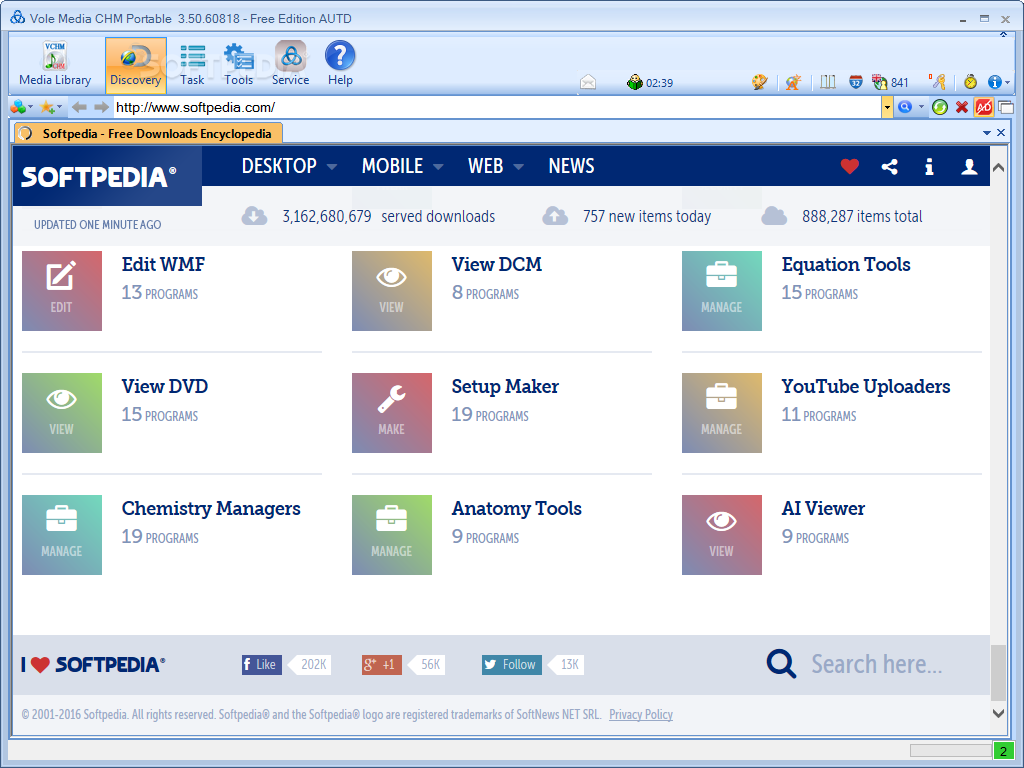Click the Facebook Like button
The width and height of the screenshot is (1024, 768).
[262, 664]
